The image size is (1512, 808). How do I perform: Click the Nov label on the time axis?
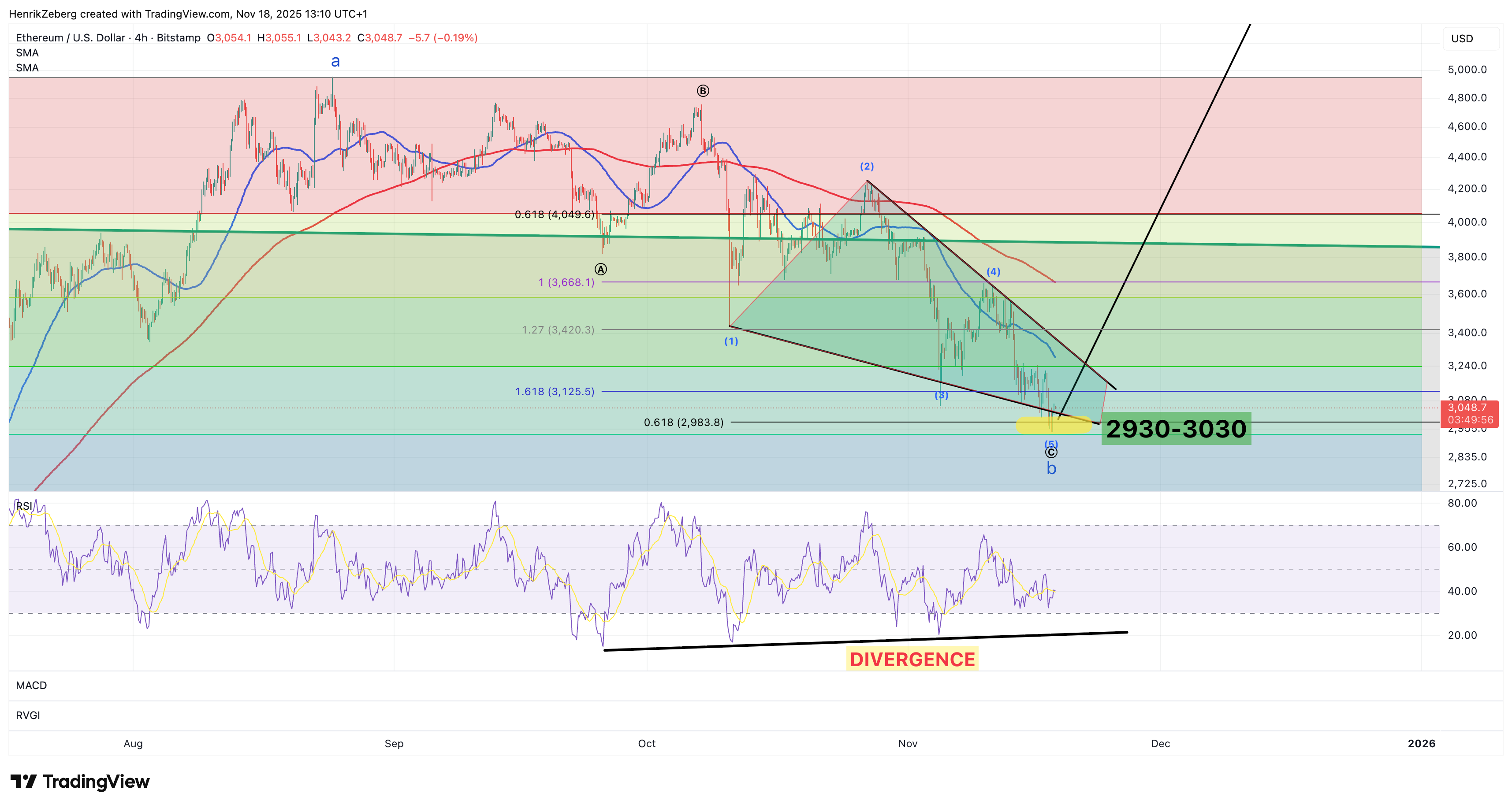click(x=908, y=743)
